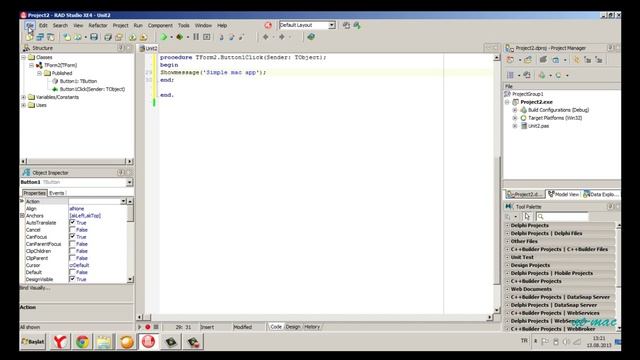Viewport: 640px width, 360px height.
Task: Click the New project icon in Project Manager
Action: pyautogui.click(x=528, y=60)
